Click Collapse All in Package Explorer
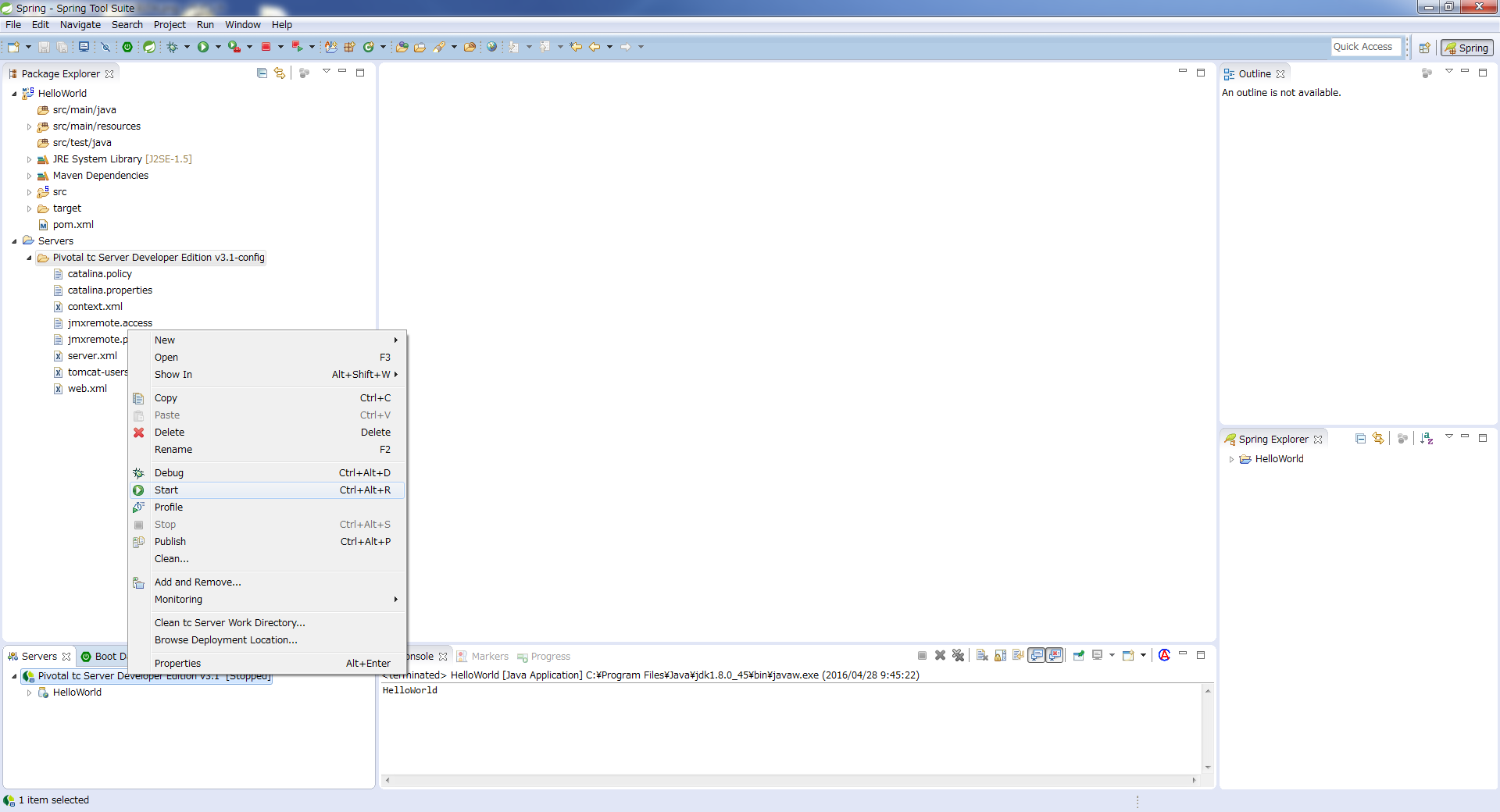1500x812 pixels. [262, 73]
